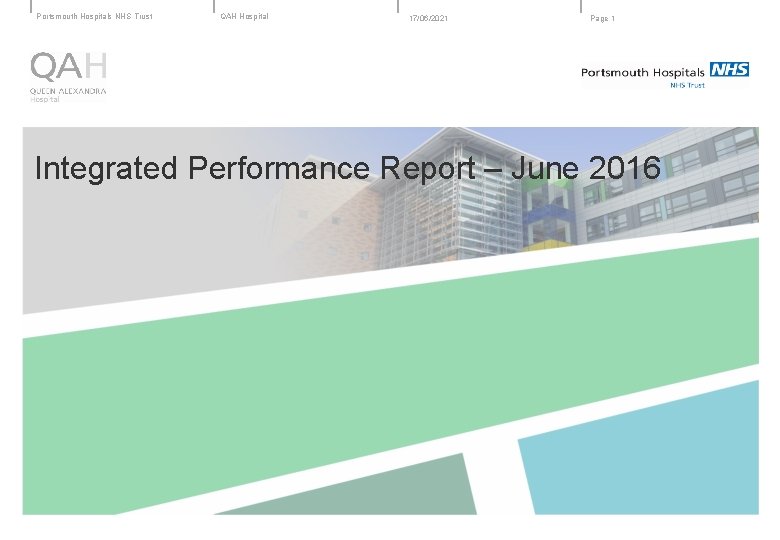Click 'QUEEN ALEXANDRA' text under QAH logo

(68, 91)
